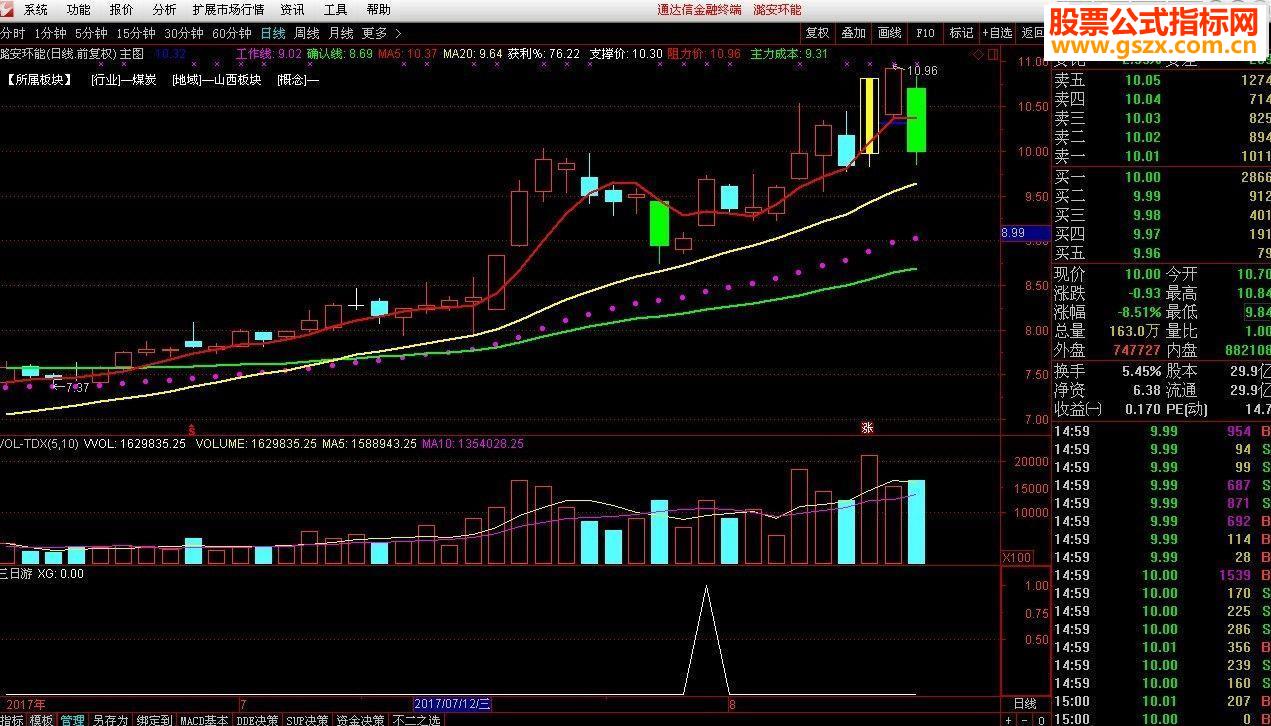Click the 卖五 price 10.05

tap(1143, 81)
